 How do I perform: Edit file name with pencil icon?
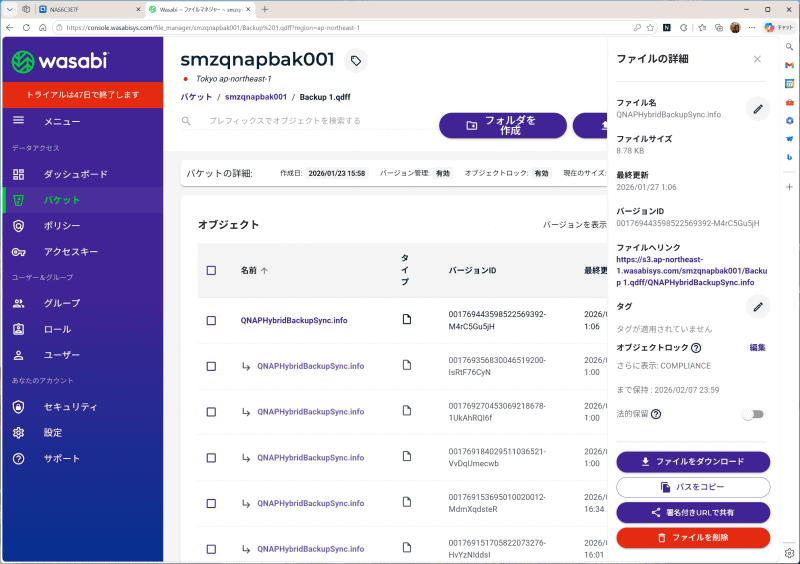point(758,109)
